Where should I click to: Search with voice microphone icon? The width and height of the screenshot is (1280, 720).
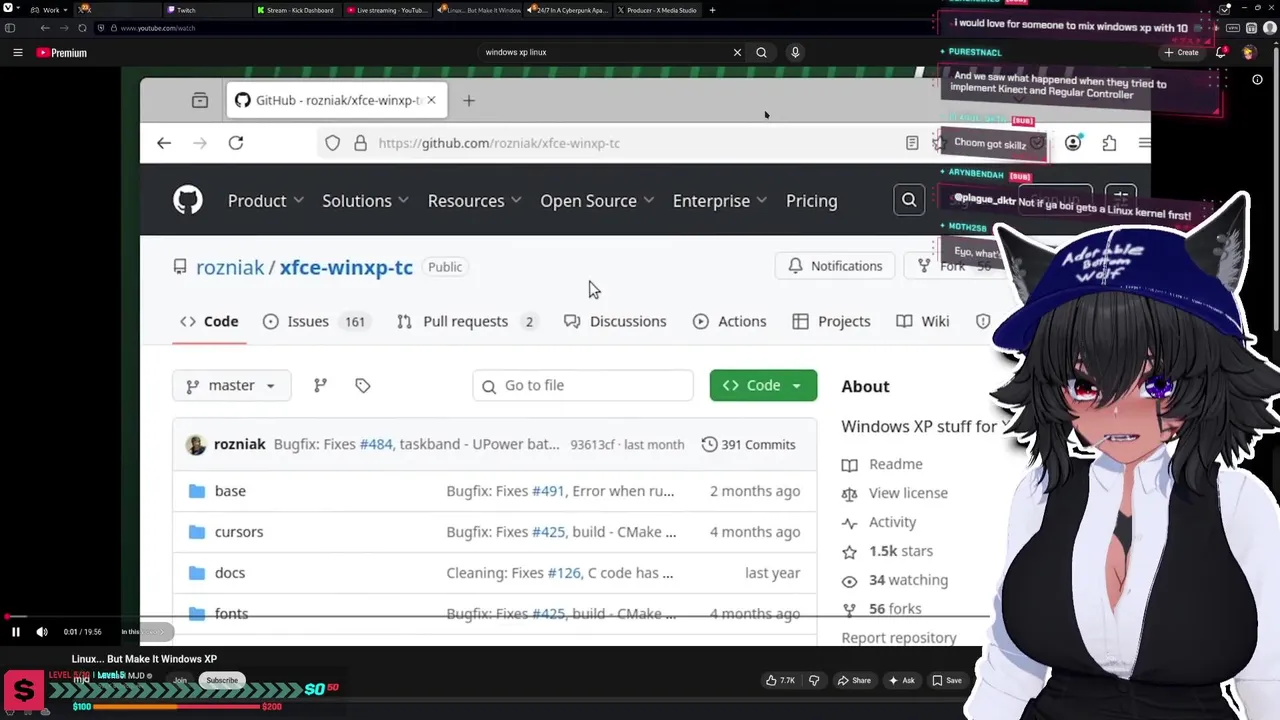[795, 52]
